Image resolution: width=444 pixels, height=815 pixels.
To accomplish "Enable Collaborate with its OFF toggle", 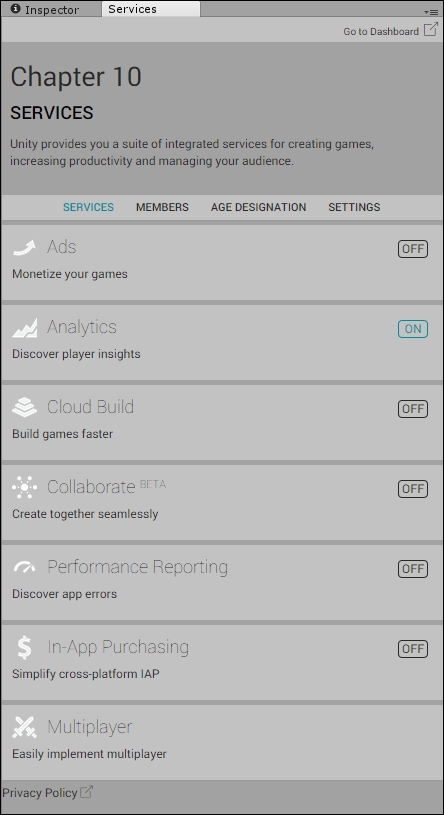I will tap(413, 489).
